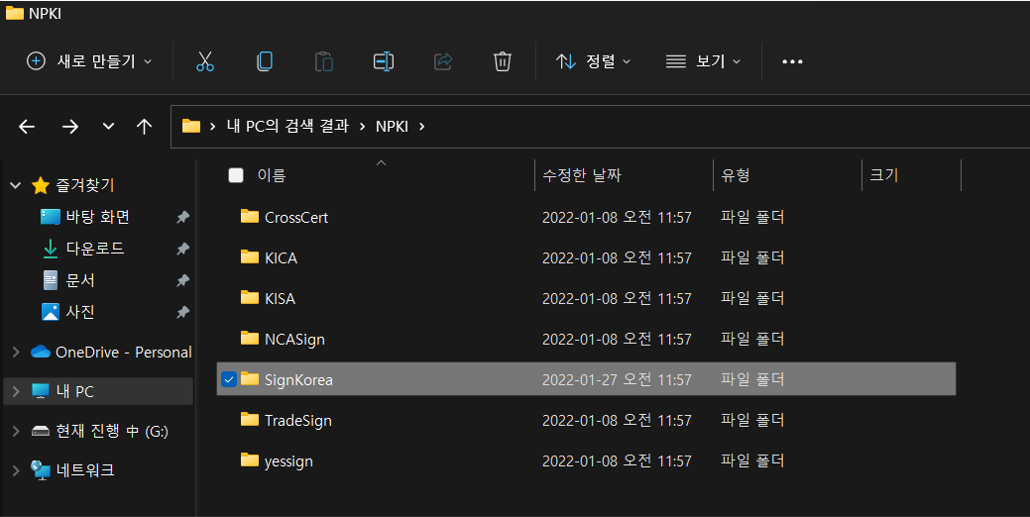Click the Cut scissors icon
Image resolution: width=1030 pixels, height=517 pixels.
click(x=205, y=62)
